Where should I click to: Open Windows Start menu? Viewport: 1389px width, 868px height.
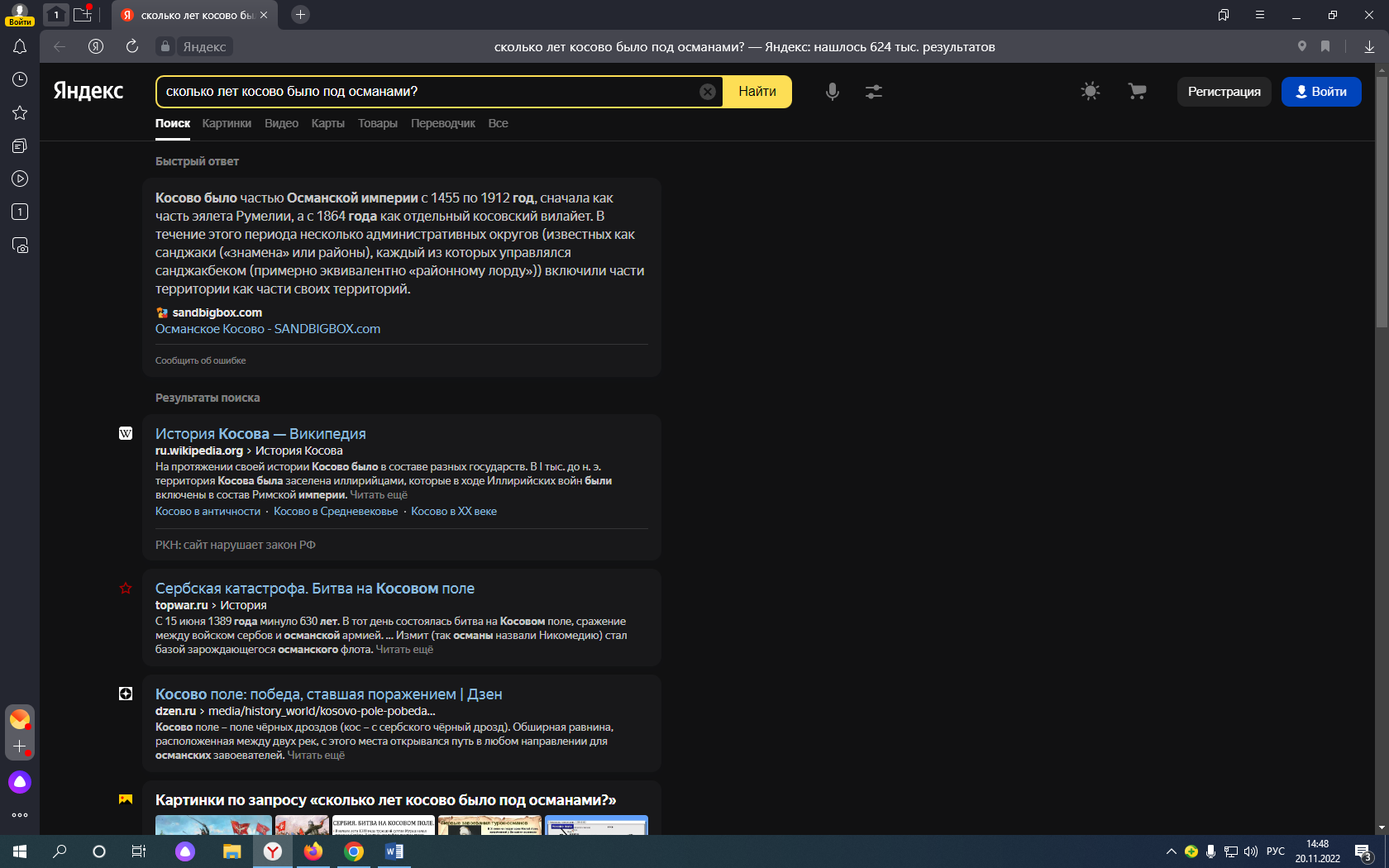pos(20,851)
